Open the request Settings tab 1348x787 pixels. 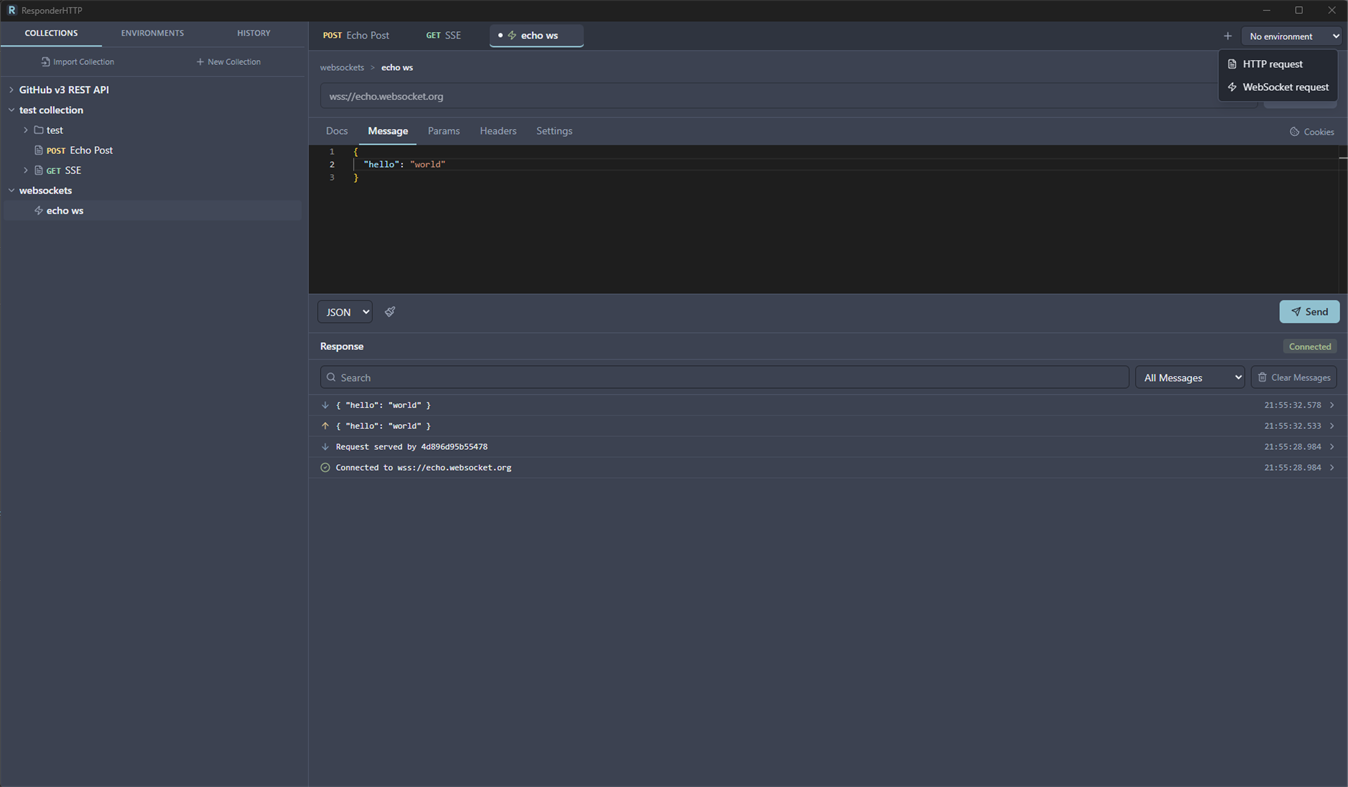point(554,131)
